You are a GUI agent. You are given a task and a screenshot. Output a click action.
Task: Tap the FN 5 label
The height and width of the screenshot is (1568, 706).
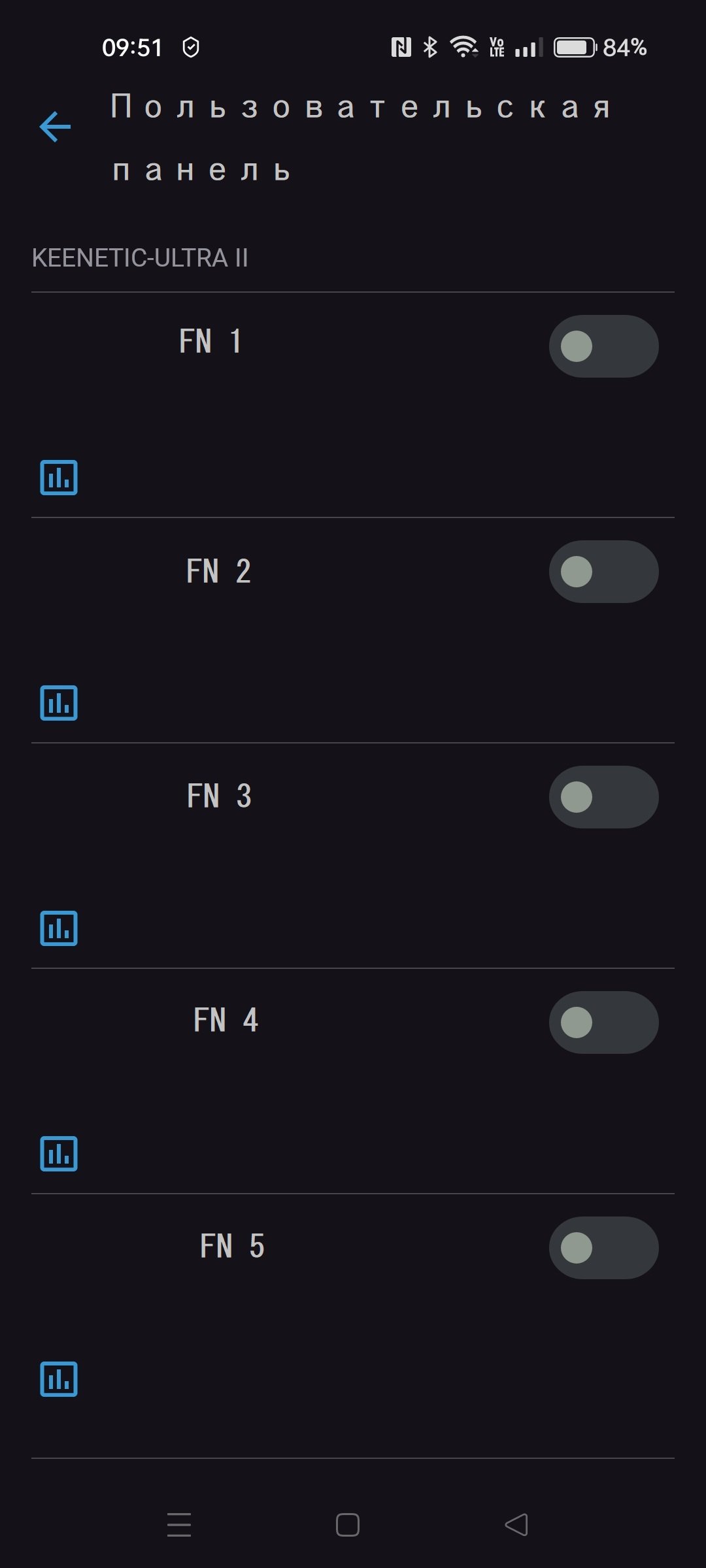(x=233, y=1246)
